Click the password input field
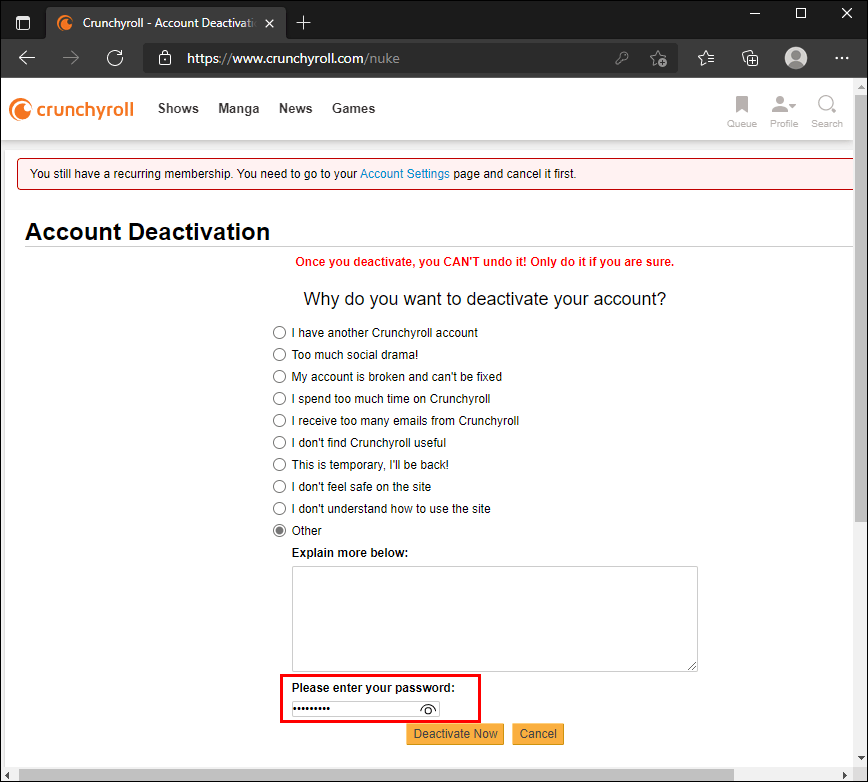 click(x=365, y=709)
